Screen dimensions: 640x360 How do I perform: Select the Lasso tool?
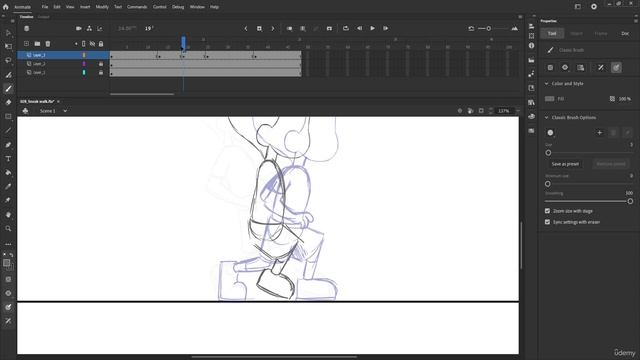tap(8, 60)
